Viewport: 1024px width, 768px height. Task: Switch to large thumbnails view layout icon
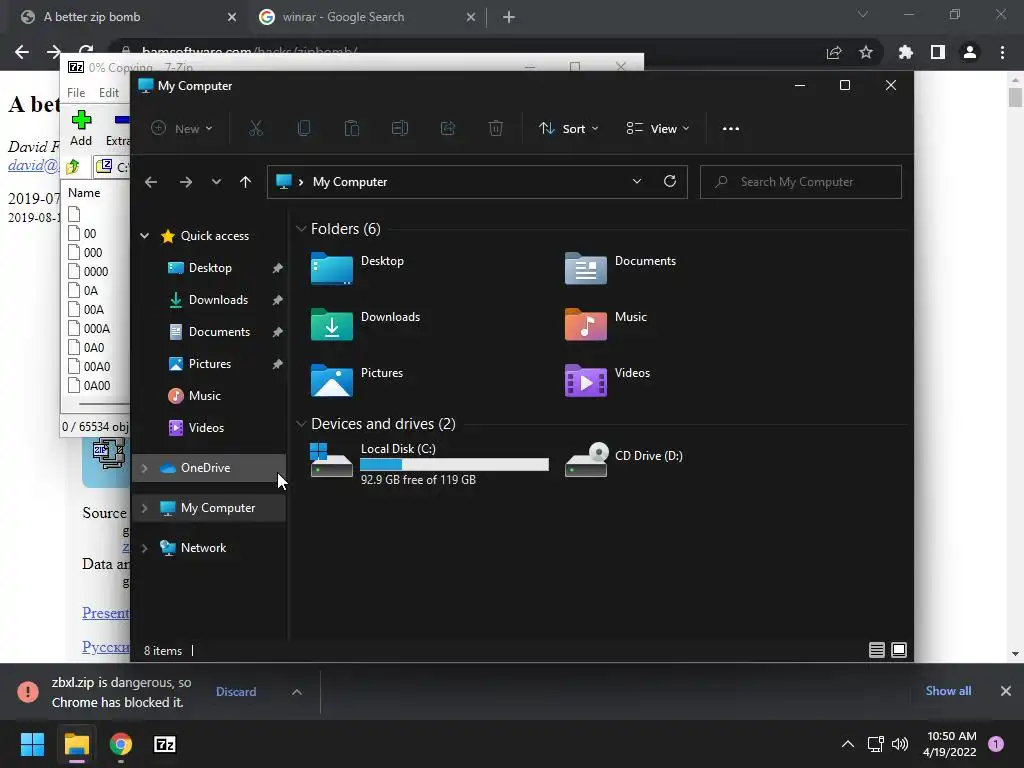coord(899,650)
